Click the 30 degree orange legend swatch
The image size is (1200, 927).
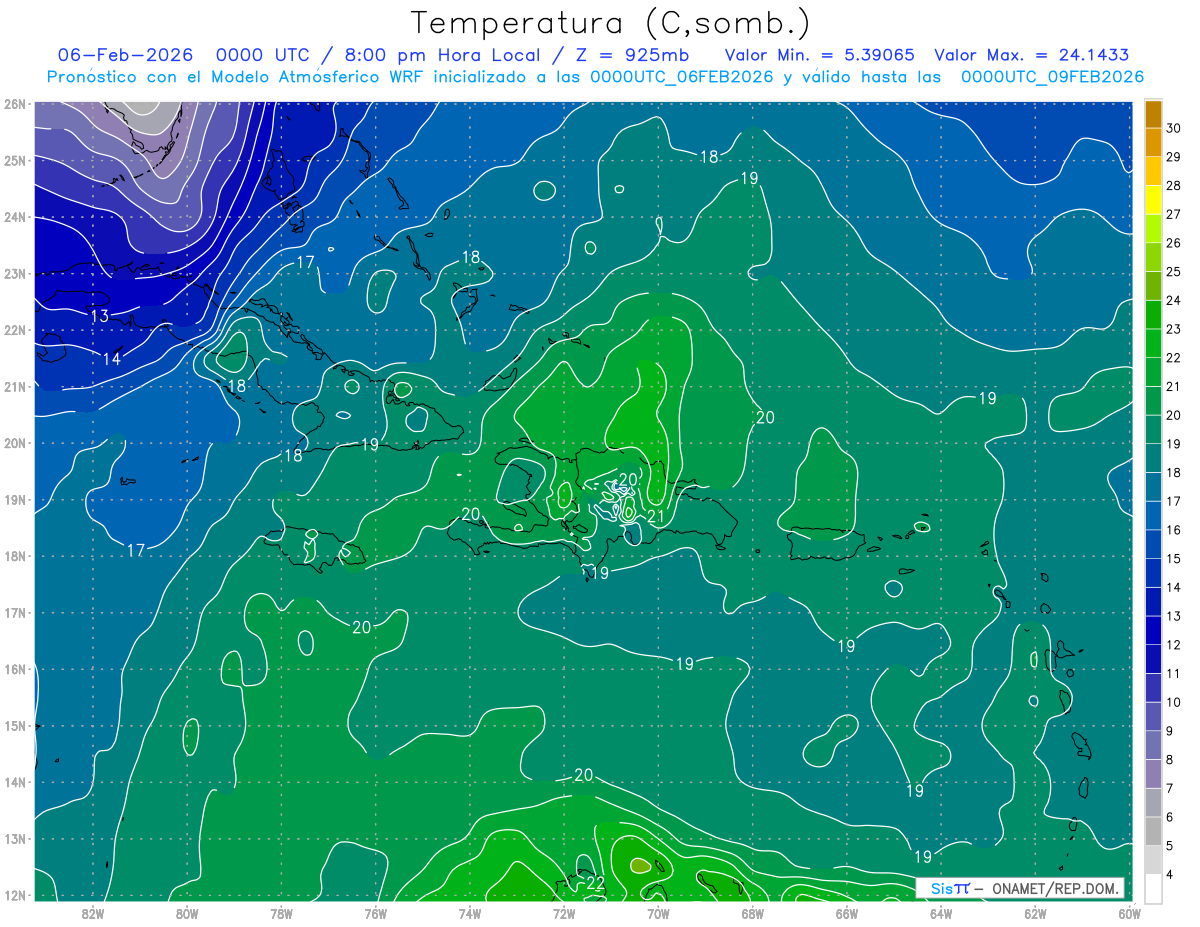pos(1153,114)
